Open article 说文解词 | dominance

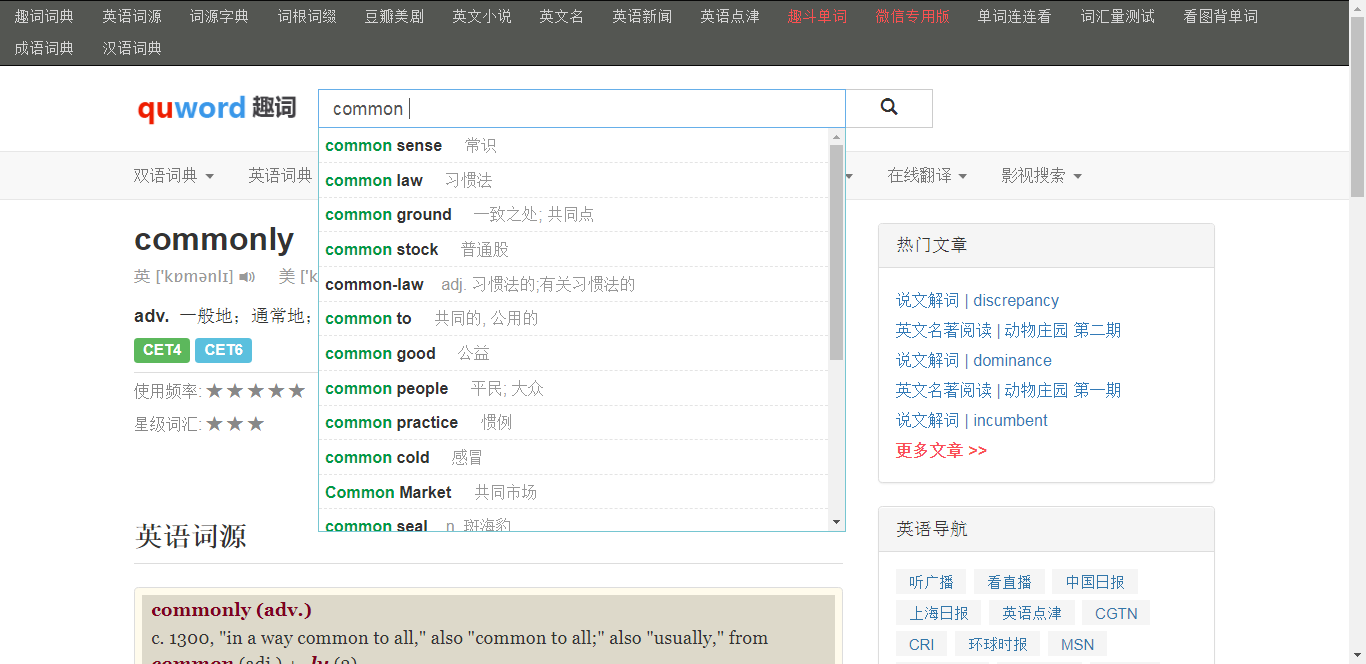[x=974, y=360]
